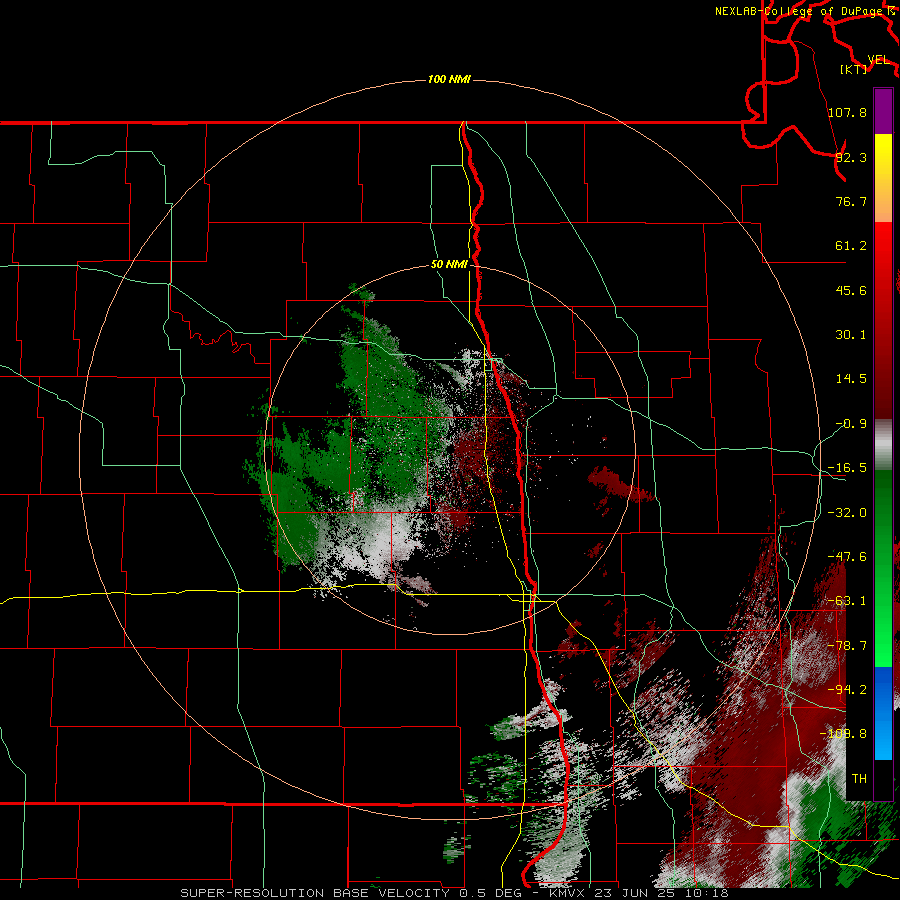This screenshot has height=900, width=900.
Task: Click the 50 NMI range ring label
Action: 449,265
